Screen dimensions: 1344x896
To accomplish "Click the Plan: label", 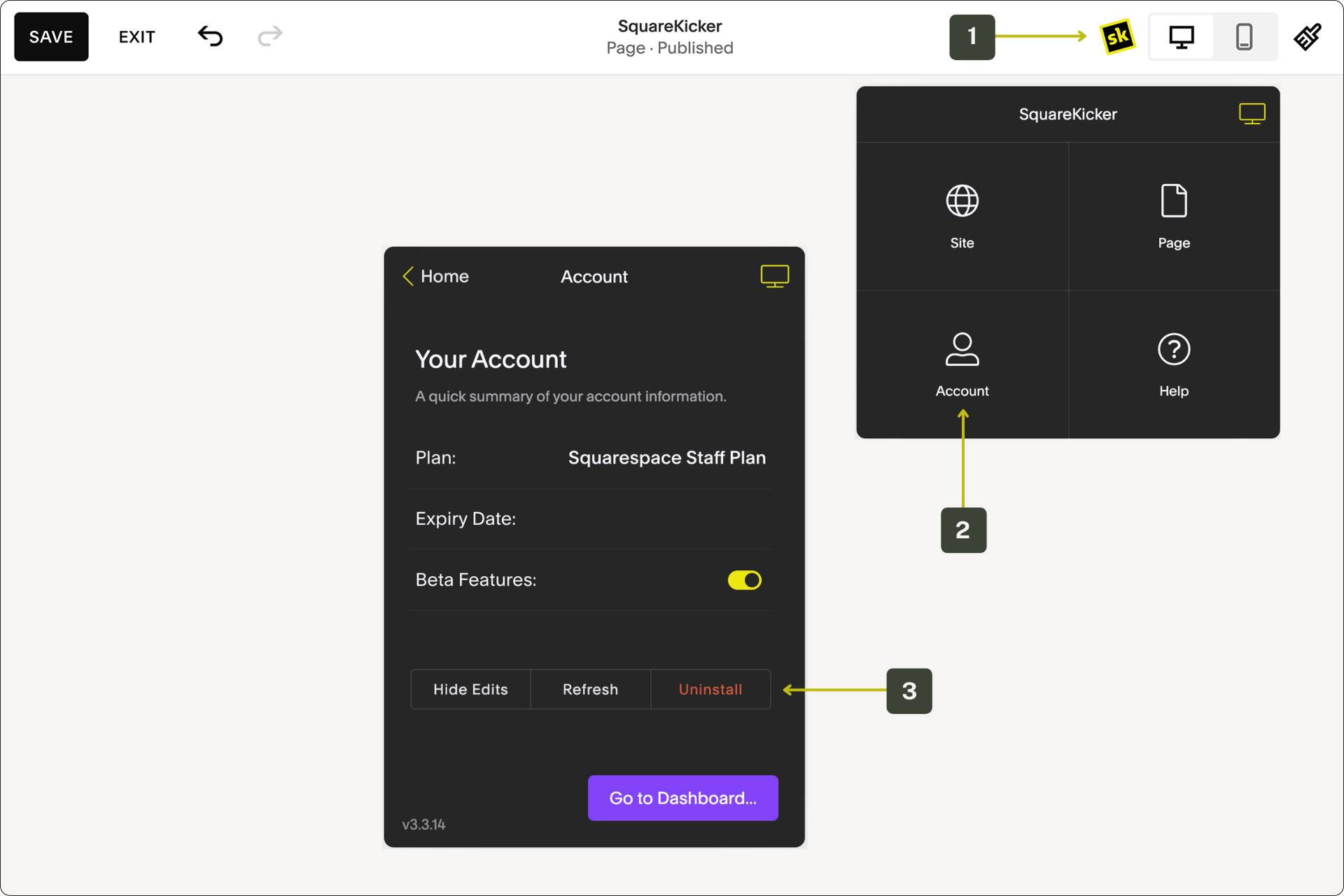I will (x=435, y=458).
